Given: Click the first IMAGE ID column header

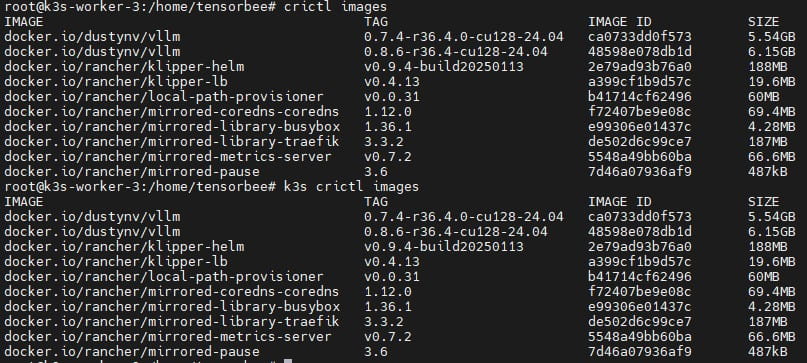Looking at the screenshot, I should point(620,22).
